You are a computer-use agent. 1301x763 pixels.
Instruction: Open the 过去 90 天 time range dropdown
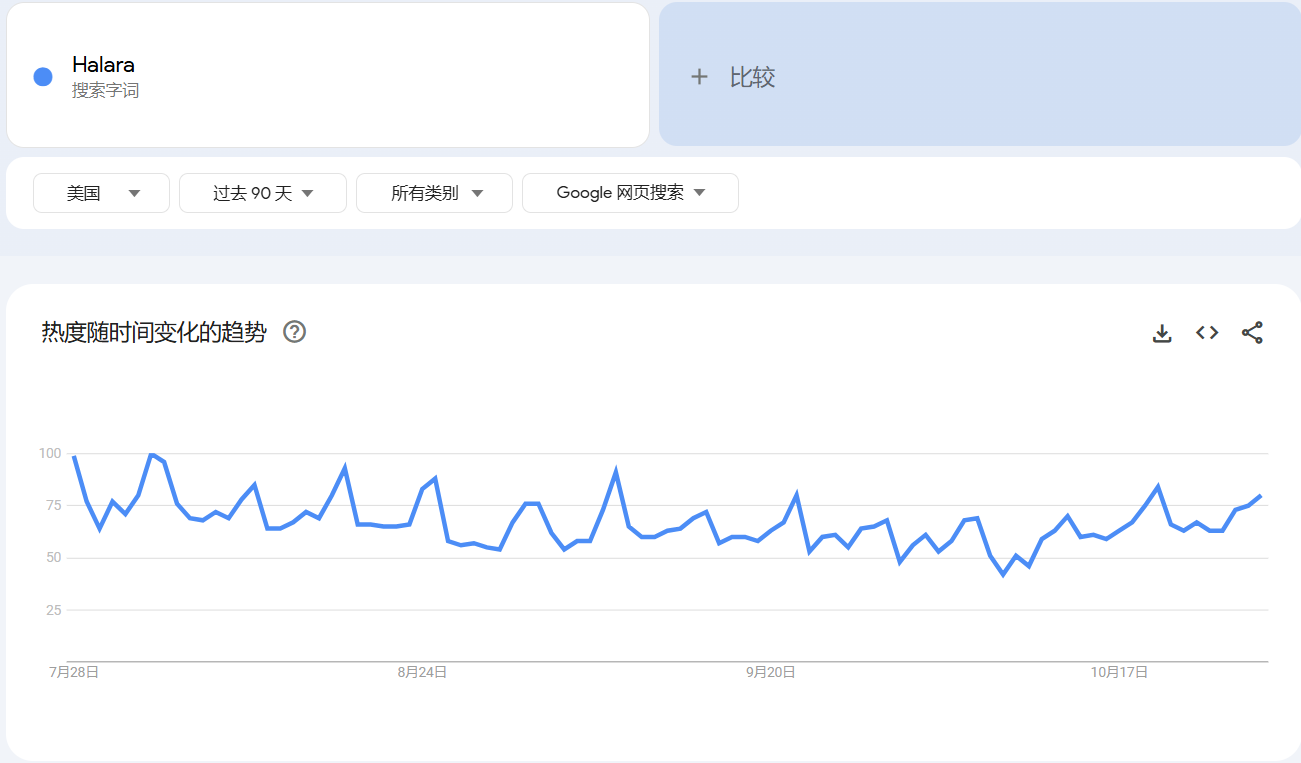tap(262, 193)
